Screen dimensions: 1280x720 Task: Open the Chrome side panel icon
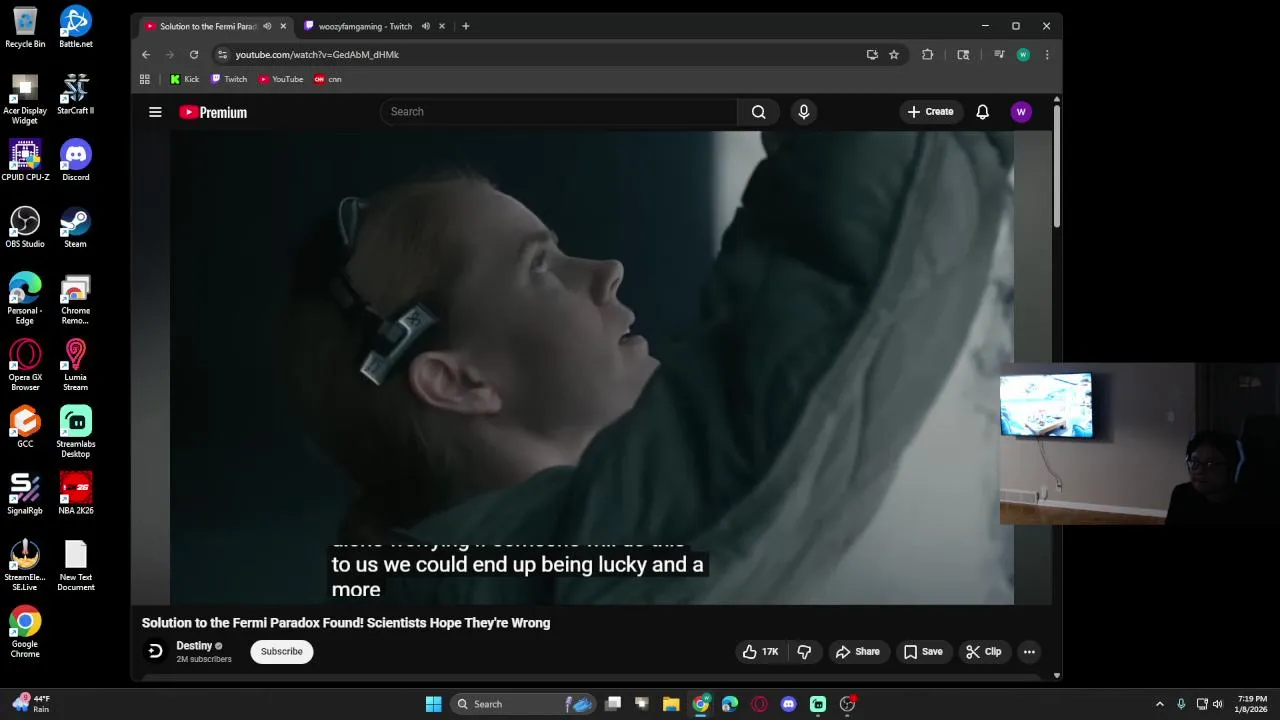(963, 55)
